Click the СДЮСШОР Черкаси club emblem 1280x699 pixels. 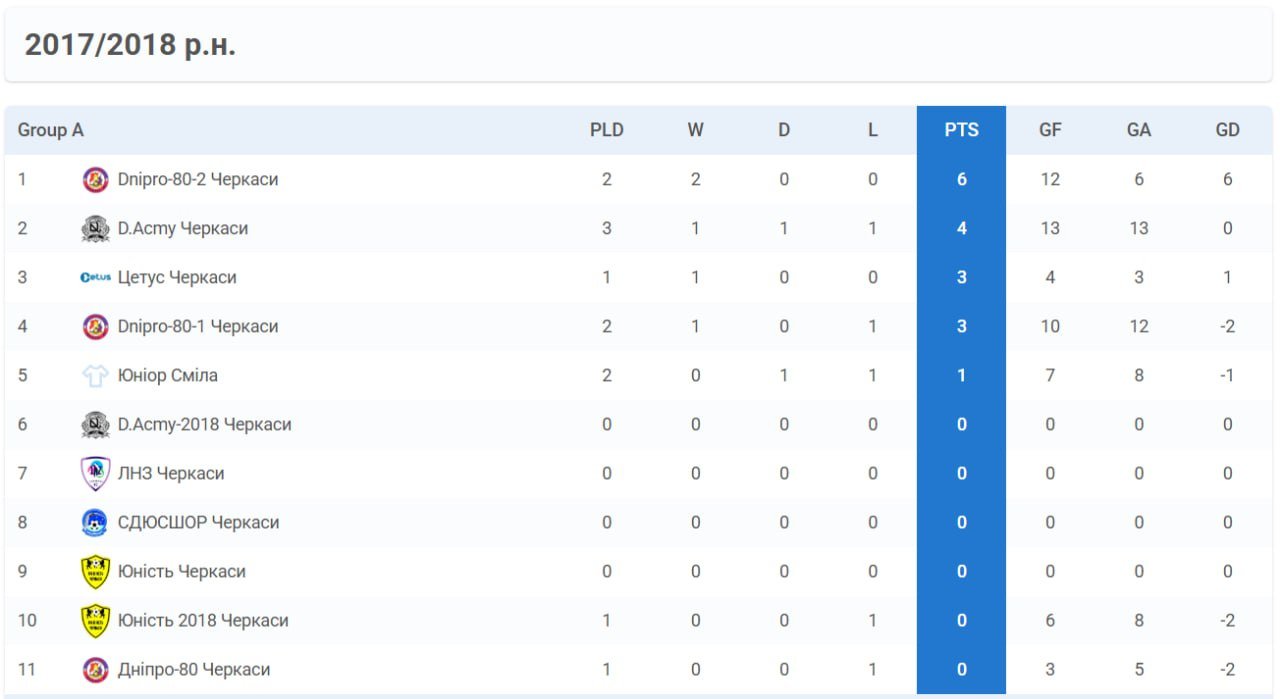(x=95, y=523)
